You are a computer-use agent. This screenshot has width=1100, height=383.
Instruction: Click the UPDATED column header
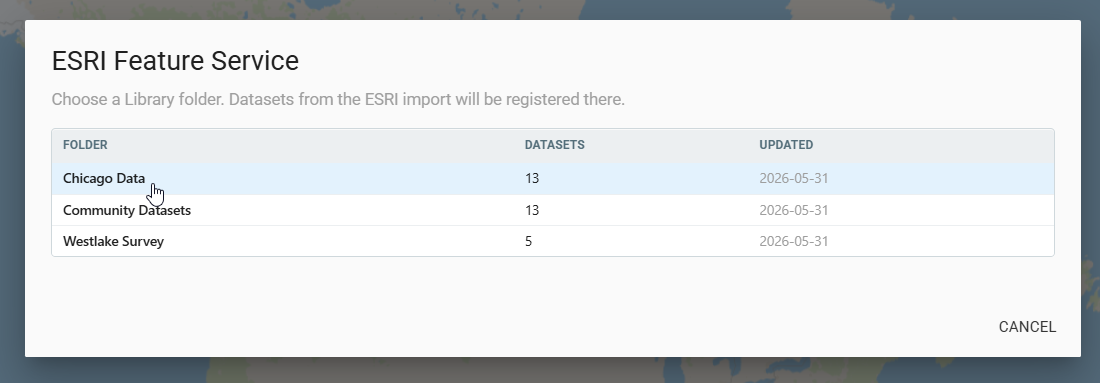click(x=786, y=145)
